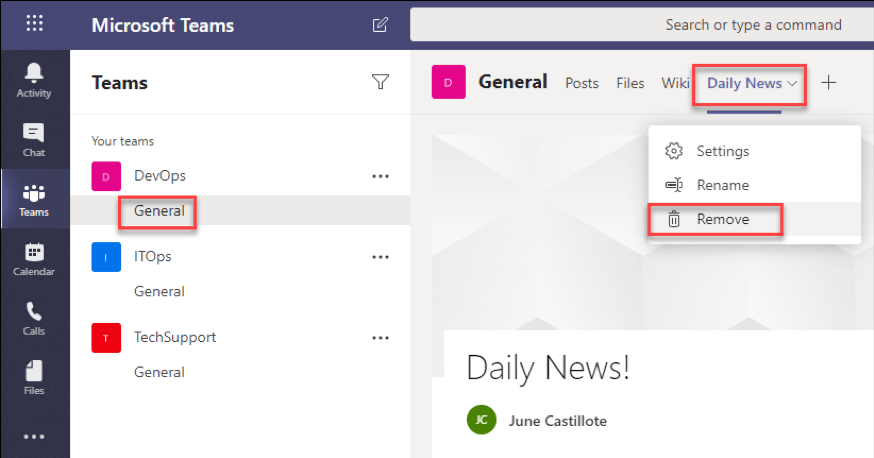Select the ITOps team name
The width and height of the screenshot is (874, 458).
(152, 256)
